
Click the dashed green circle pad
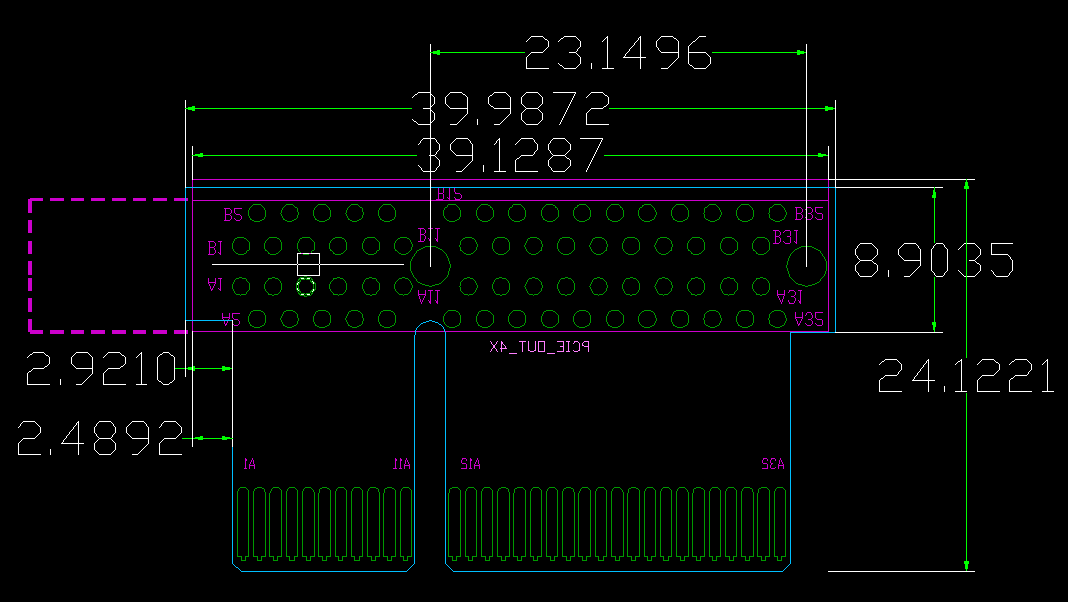pos(306,287)
